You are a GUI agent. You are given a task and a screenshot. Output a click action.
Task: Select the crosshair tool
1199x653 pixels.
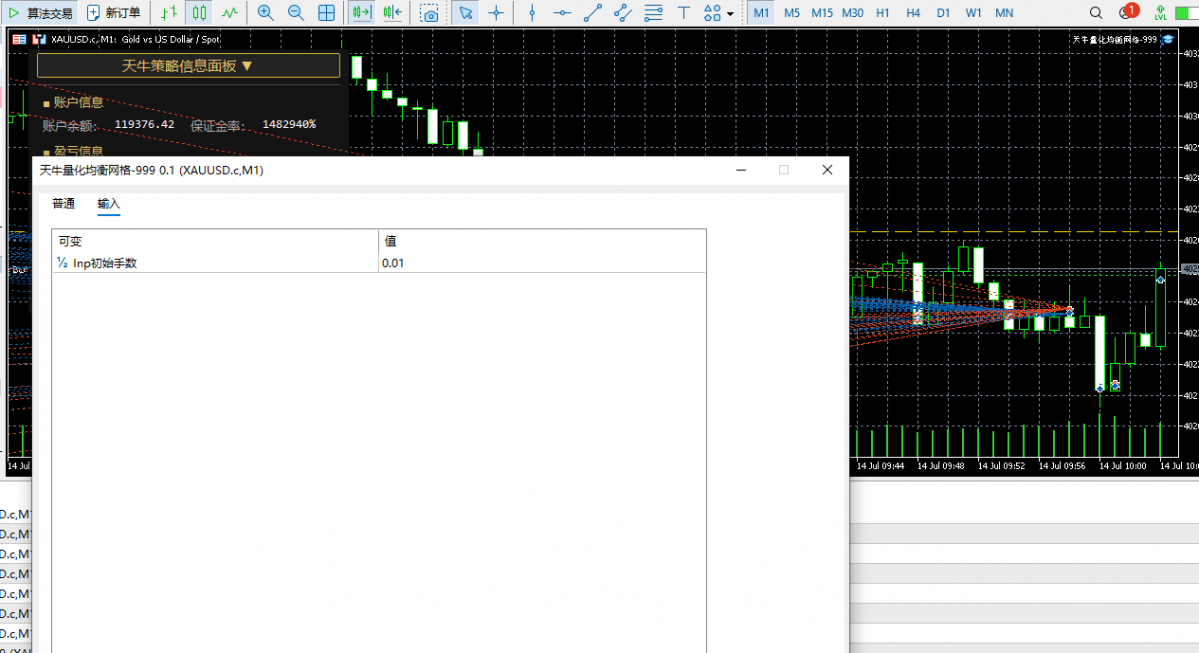point(496,13)
